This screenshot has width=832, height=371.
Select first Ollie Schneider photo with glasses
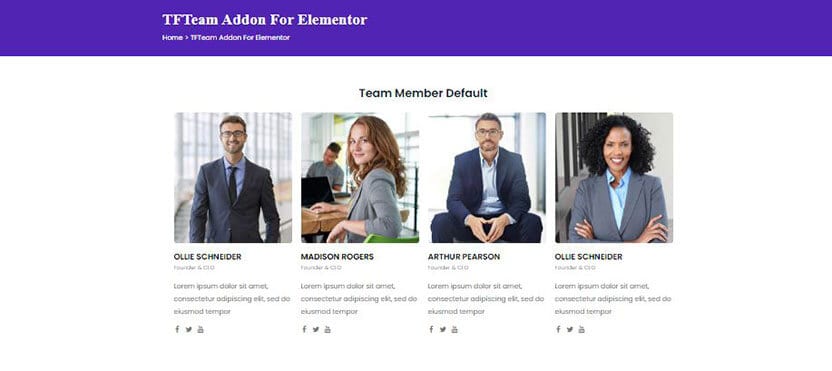click(233, 177)
